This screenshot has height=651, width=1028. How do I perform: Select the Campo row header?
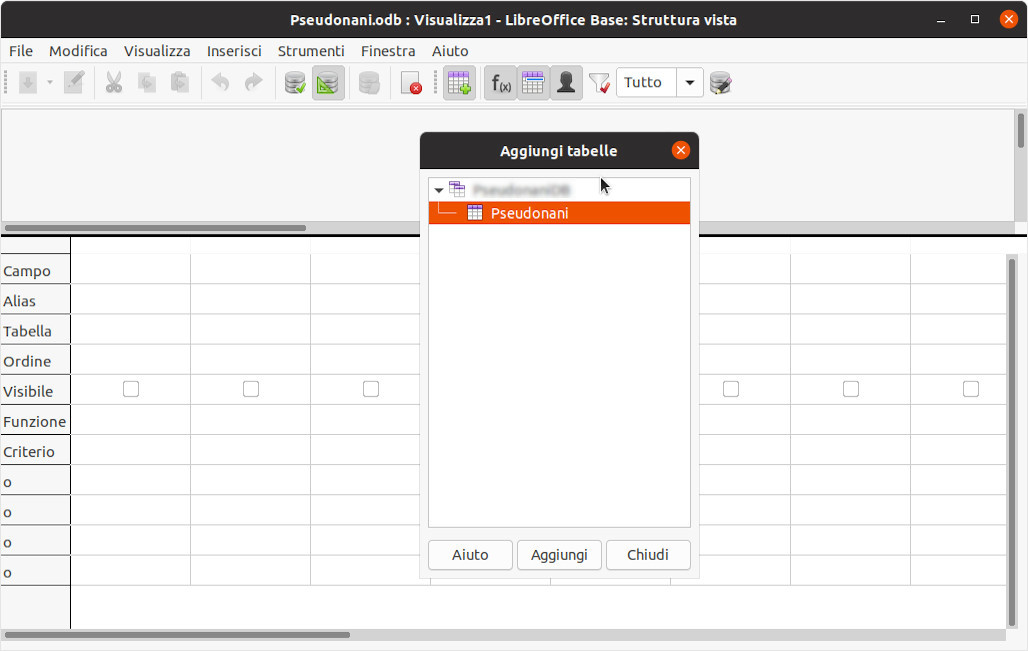tap(35, 271)
